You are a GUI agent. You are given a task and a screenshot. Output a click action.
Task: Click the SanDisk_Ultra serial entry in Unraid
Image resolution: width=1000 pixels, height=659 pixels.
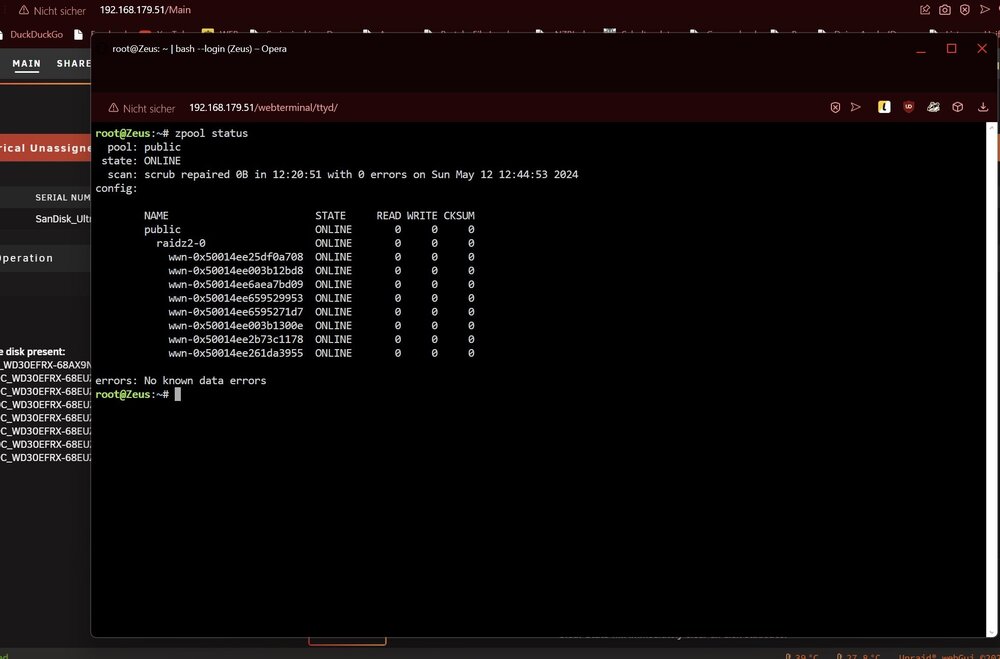(63, 219)
